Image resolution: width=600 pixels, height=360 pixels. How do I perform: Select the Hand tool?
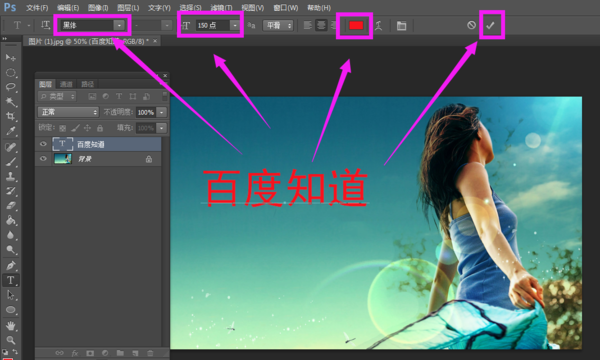pos(10,326)
